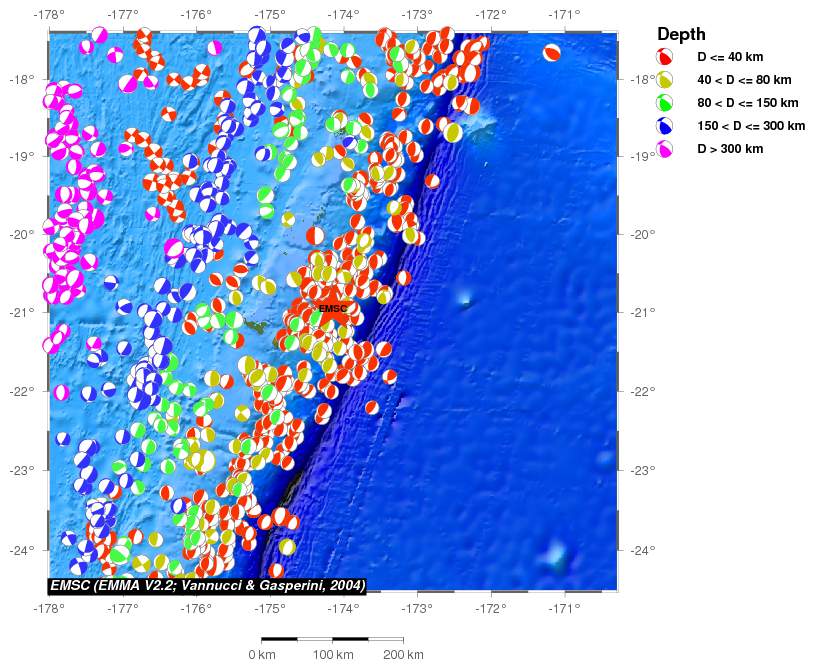This screenshot has width=815, height=669.
Task: Click the -24° latitude label on the right axis
Action: click(640, 550)
